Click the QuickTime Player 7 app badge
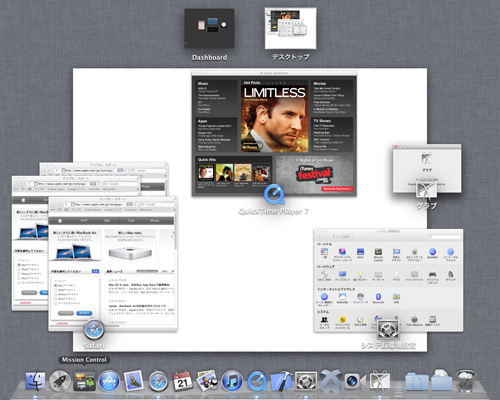The width and height of the screenshot is (500, 400). pyautogui.click(x=274, y=195)
